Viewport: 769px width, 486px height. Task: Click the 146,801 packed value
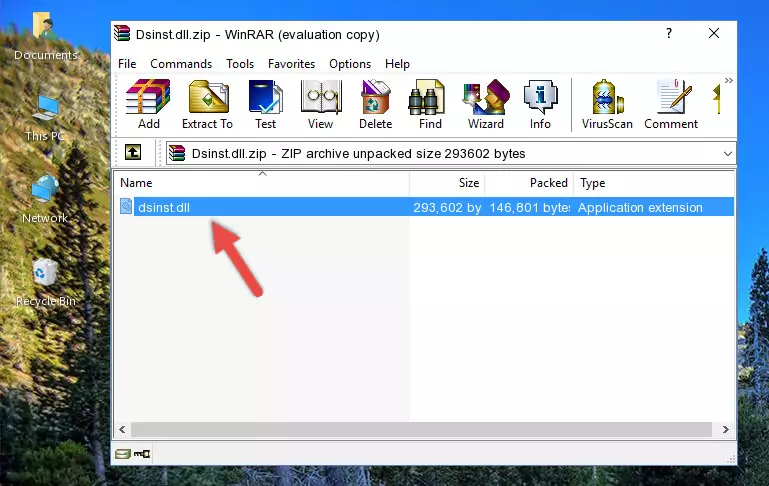530,207
